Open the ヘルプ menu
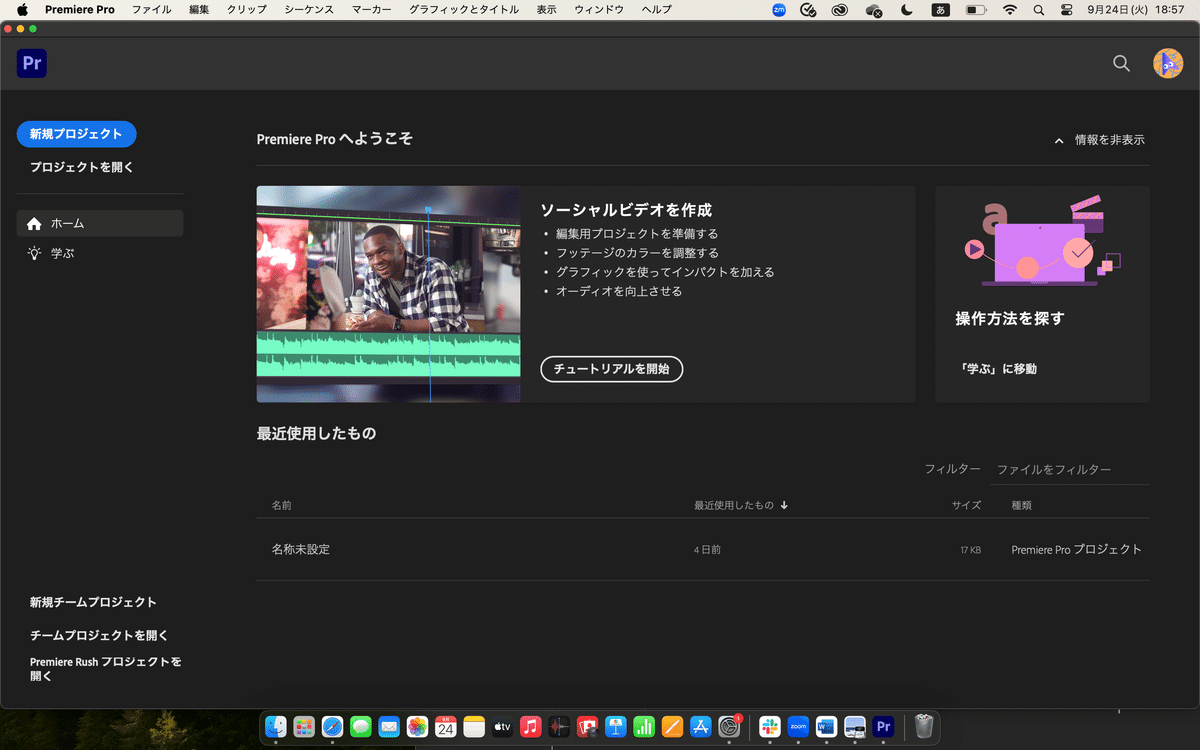The image size is (1200, 750). (x=656, y=10)
